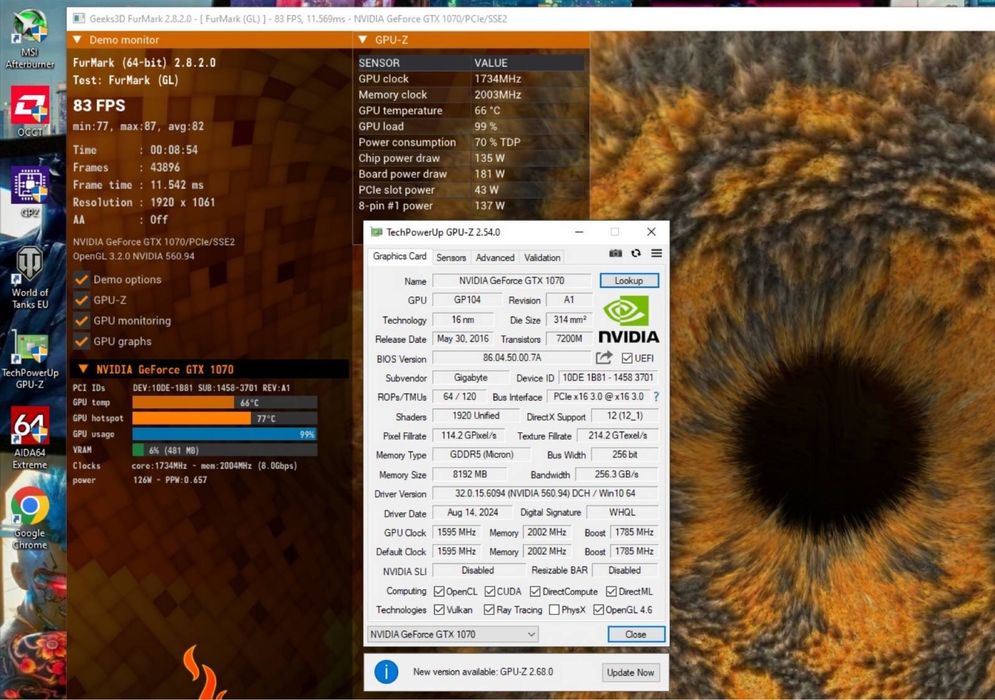The height and width of the screenshot is (700, 995).
Task: Click the GPU temp orange bar
Action: pos(183,402)
